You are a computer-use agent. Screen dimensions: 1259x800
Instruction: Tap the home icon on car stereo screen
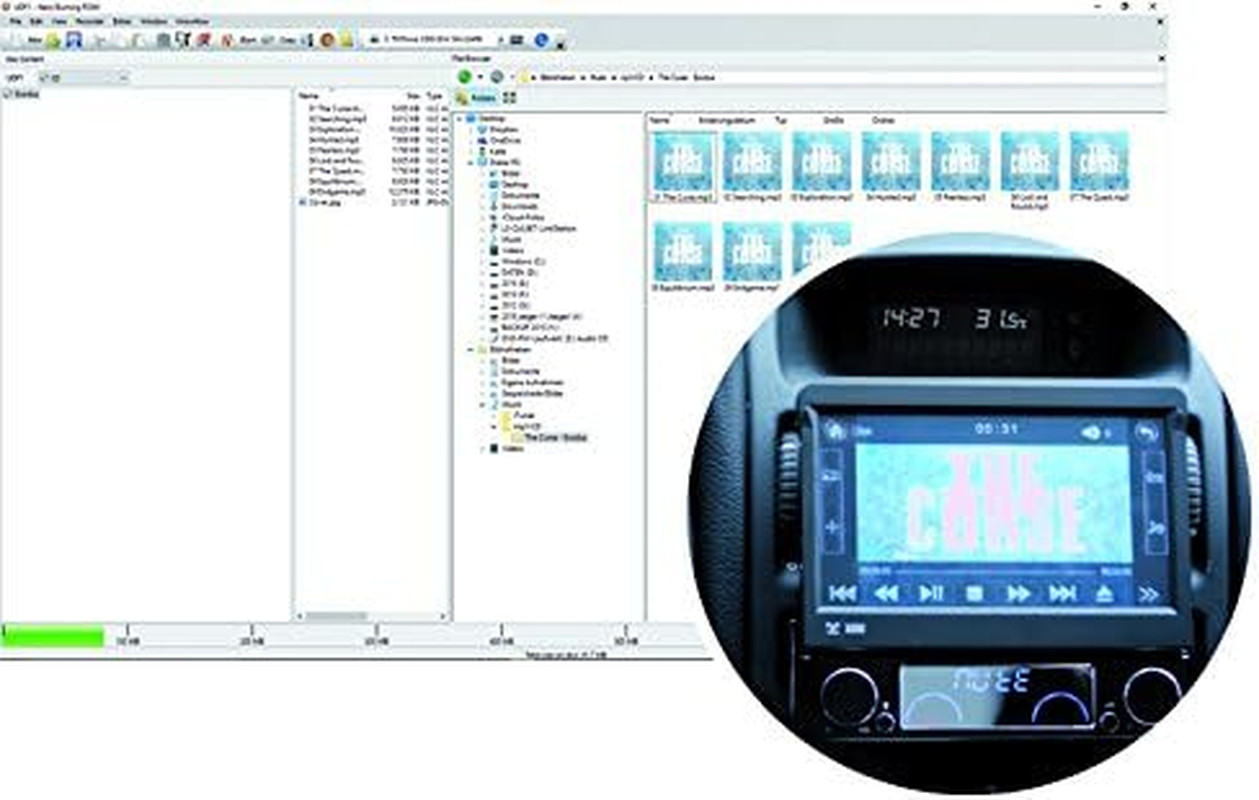(x=836, y=432)
